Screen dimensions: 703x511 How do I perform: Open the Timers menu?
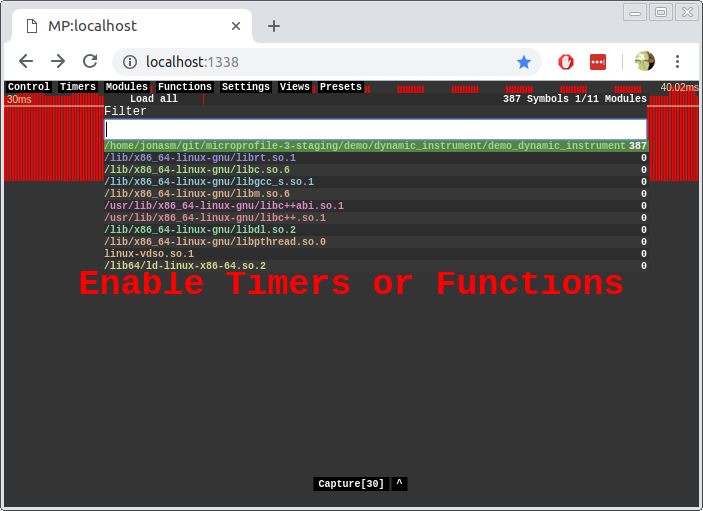point(78,87)
